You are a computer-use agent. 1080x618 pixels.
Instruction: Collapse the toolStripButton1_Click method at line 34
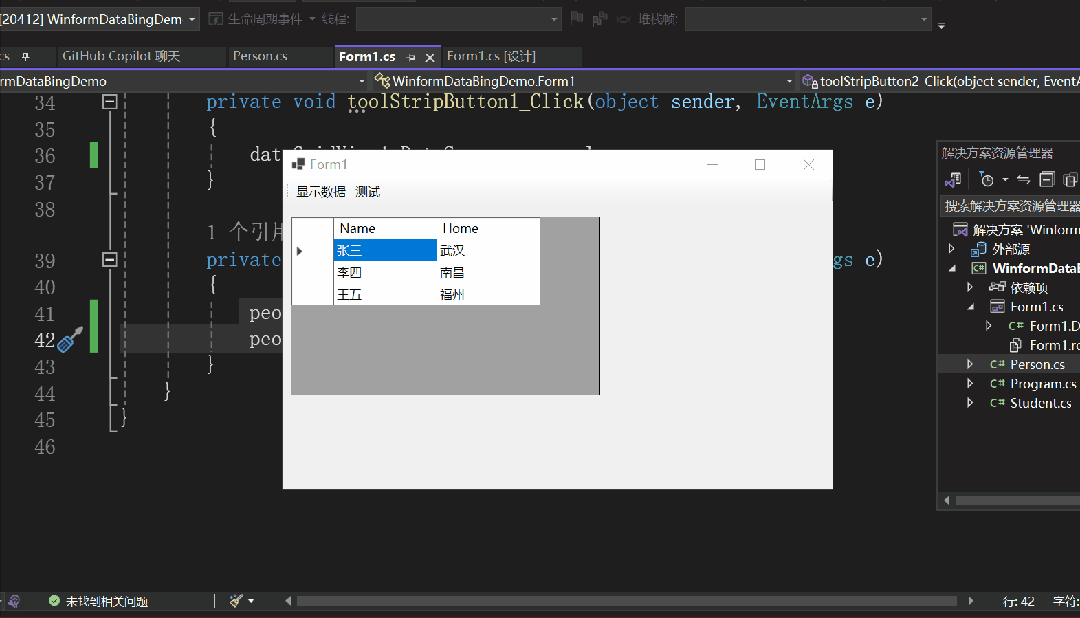coord(110,102)
